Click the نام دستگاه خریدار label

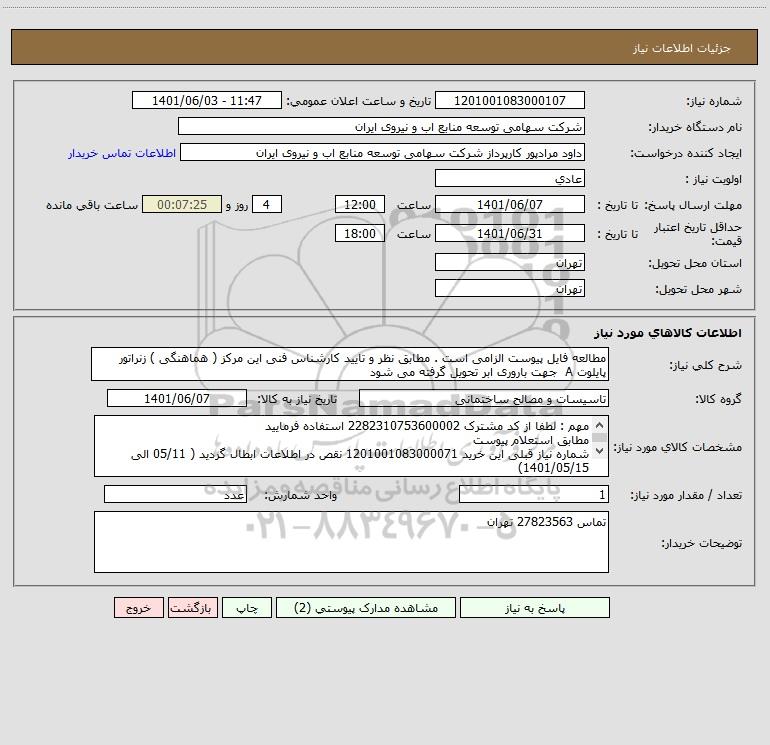[695, 128]
